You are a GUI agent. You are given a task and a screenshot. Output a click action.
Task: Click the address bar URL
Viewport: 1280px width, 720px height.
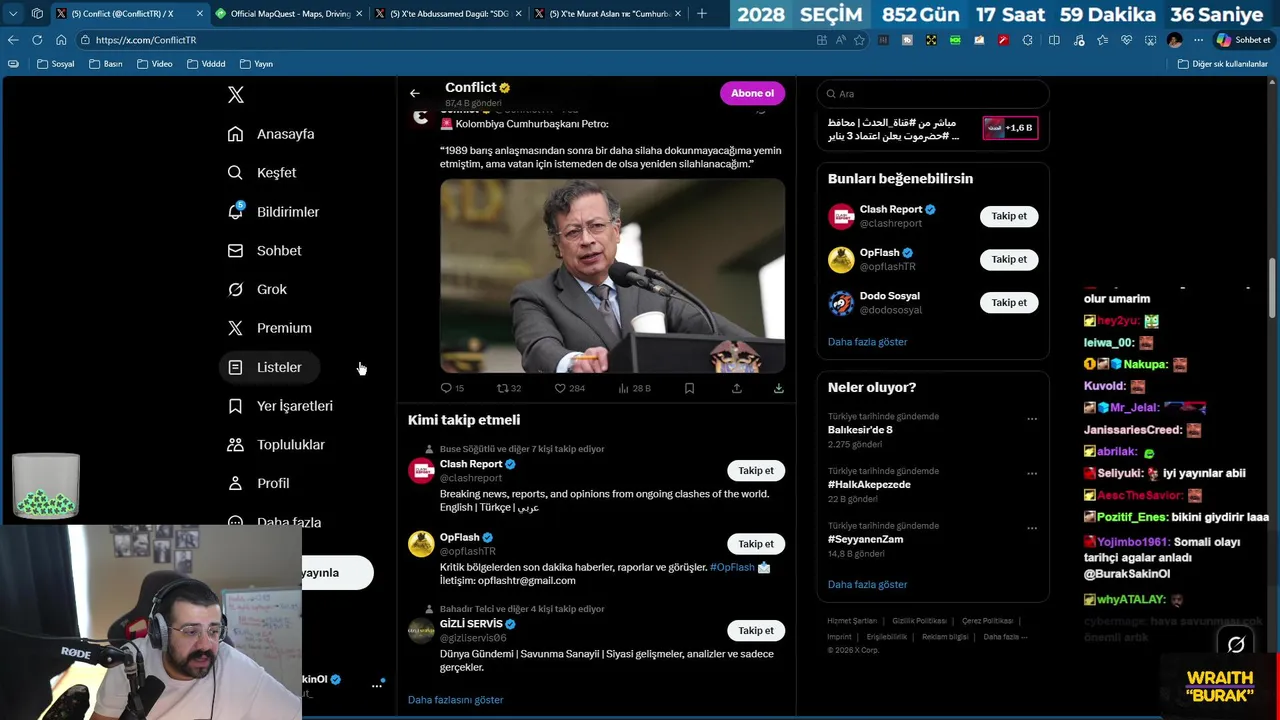click(x=146, y=40)
